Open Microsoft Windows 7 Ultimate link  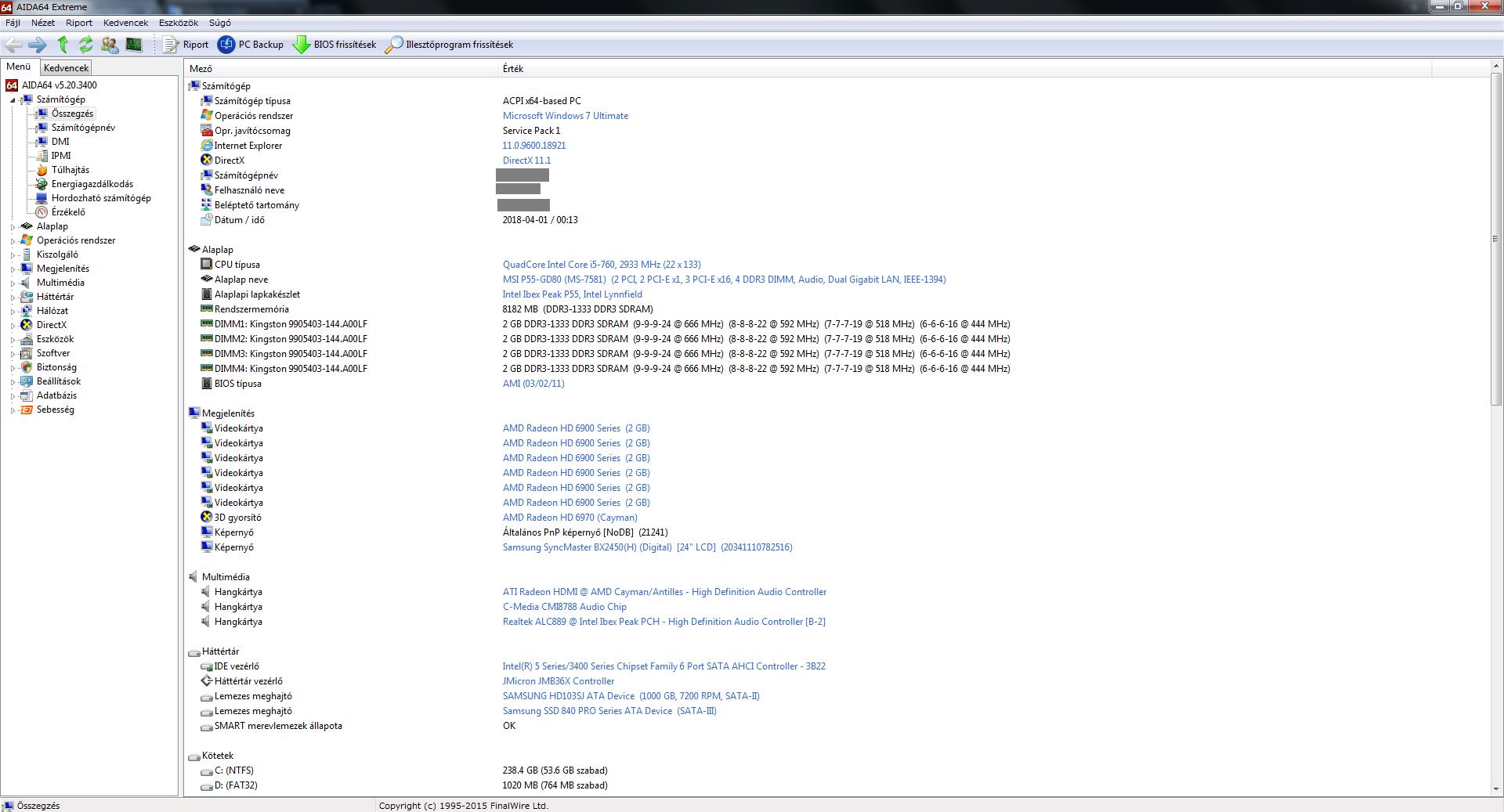(565, 116)
